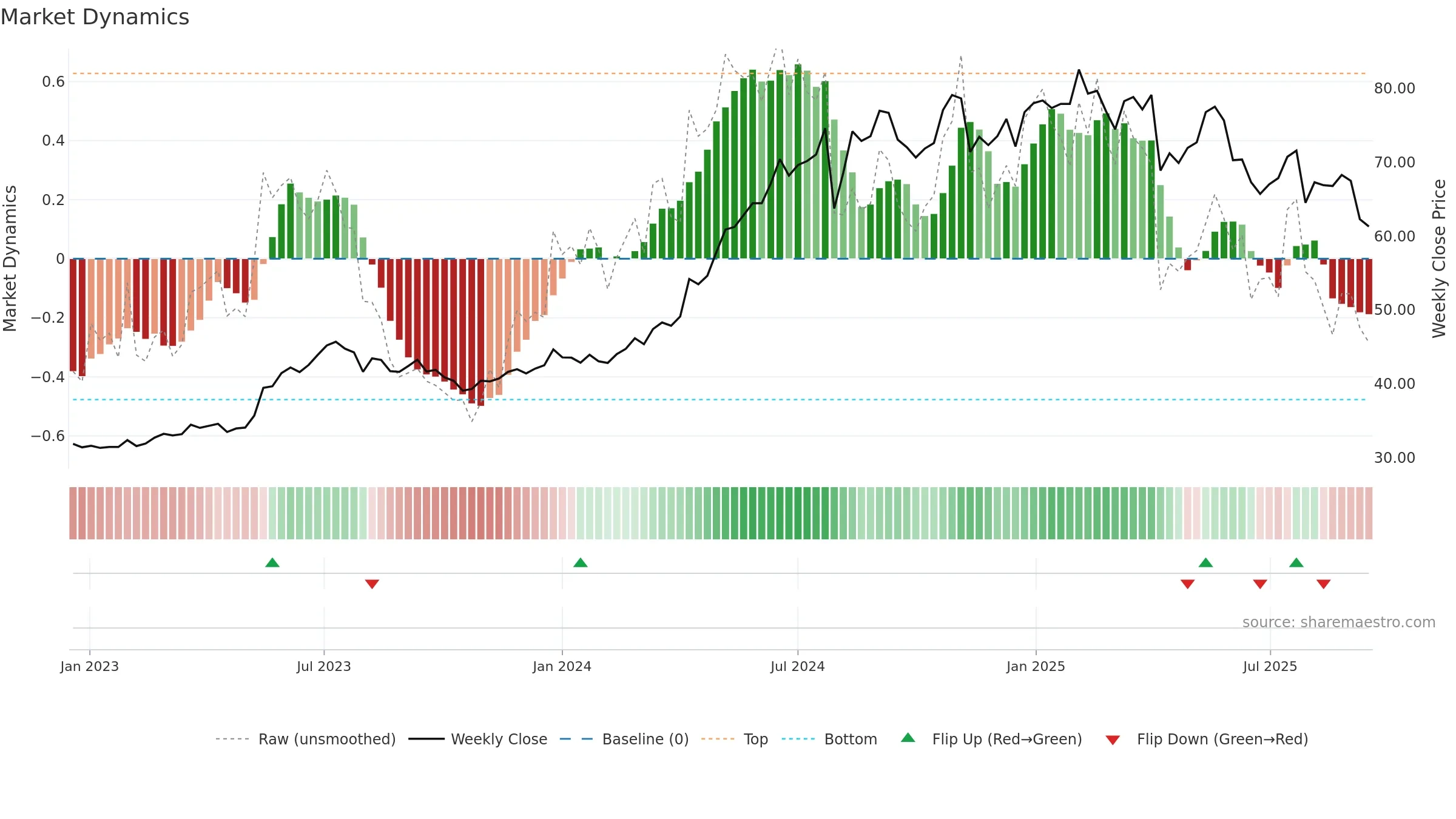Click the earliest 2025 red flip-down triangle
Viewport: 1456px width, 819px height.
(x=1188, y=584)
